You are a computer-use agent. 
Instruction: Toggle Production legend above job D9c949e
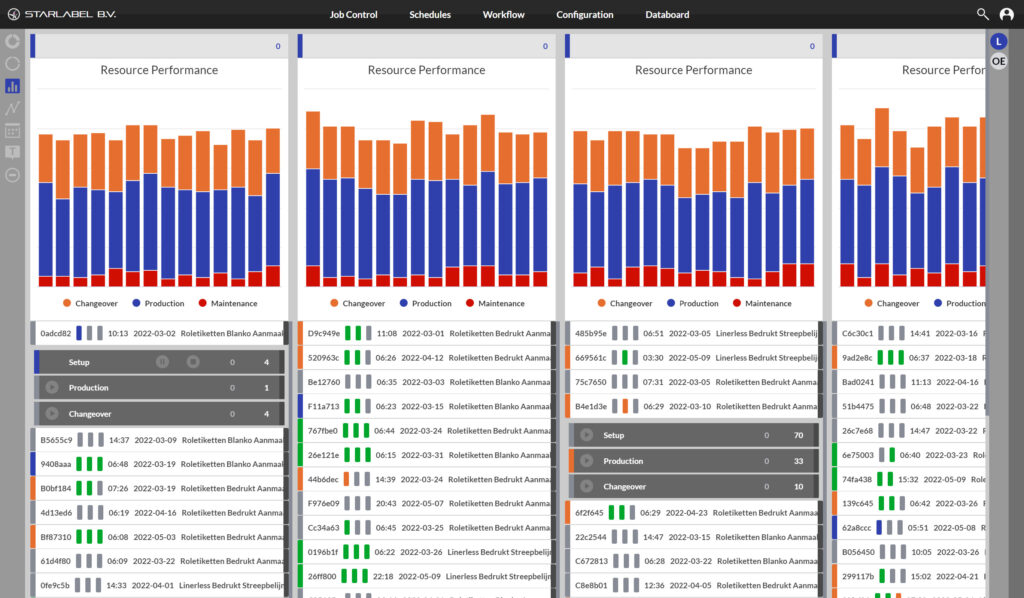point(426,304)
